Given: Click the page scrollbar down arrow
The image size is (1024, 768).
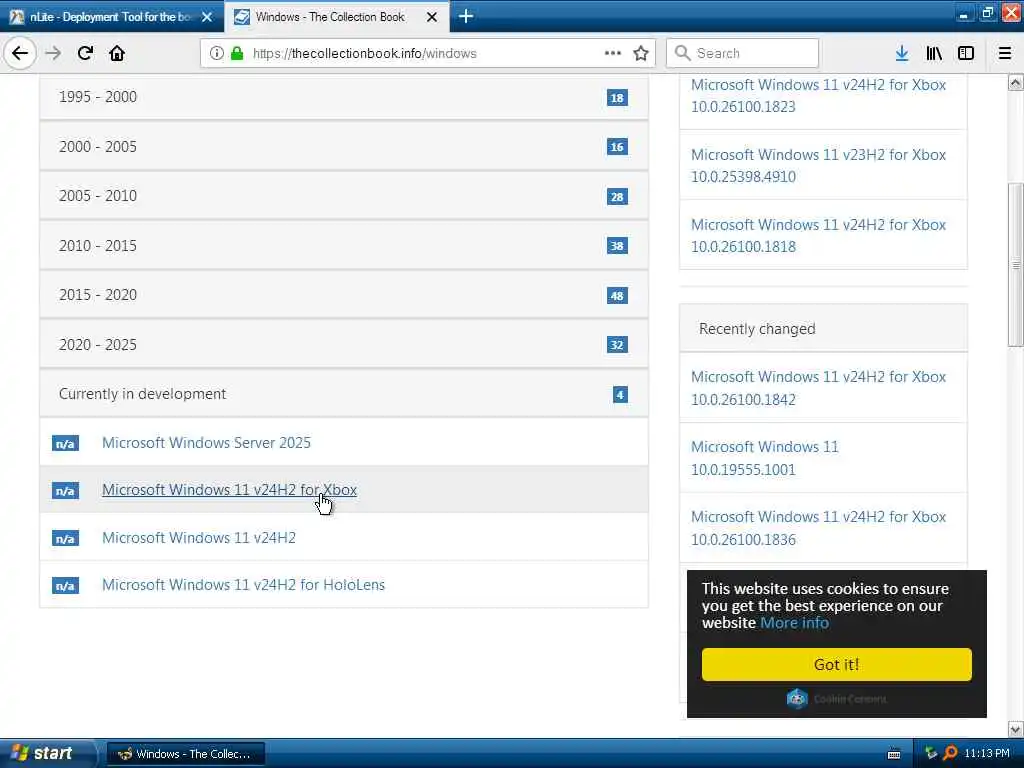Looking at the screenshot, I should 1015,729.
